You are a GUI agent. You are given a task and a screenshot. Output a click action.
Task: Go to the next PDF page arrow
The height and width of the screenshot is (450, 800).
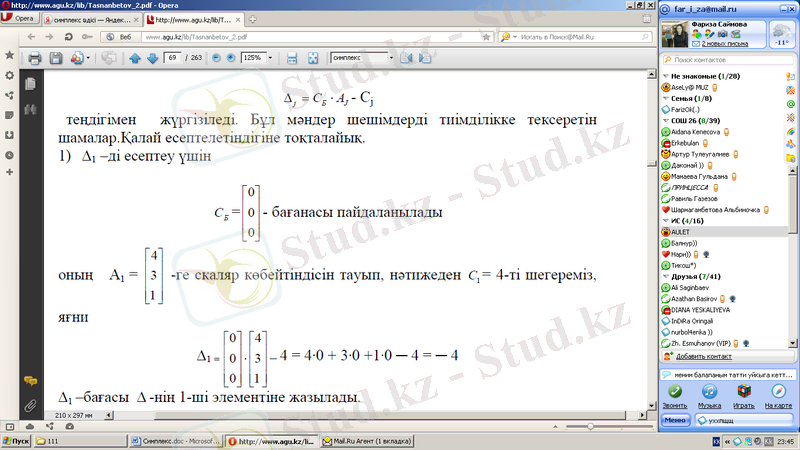point(153,58)
